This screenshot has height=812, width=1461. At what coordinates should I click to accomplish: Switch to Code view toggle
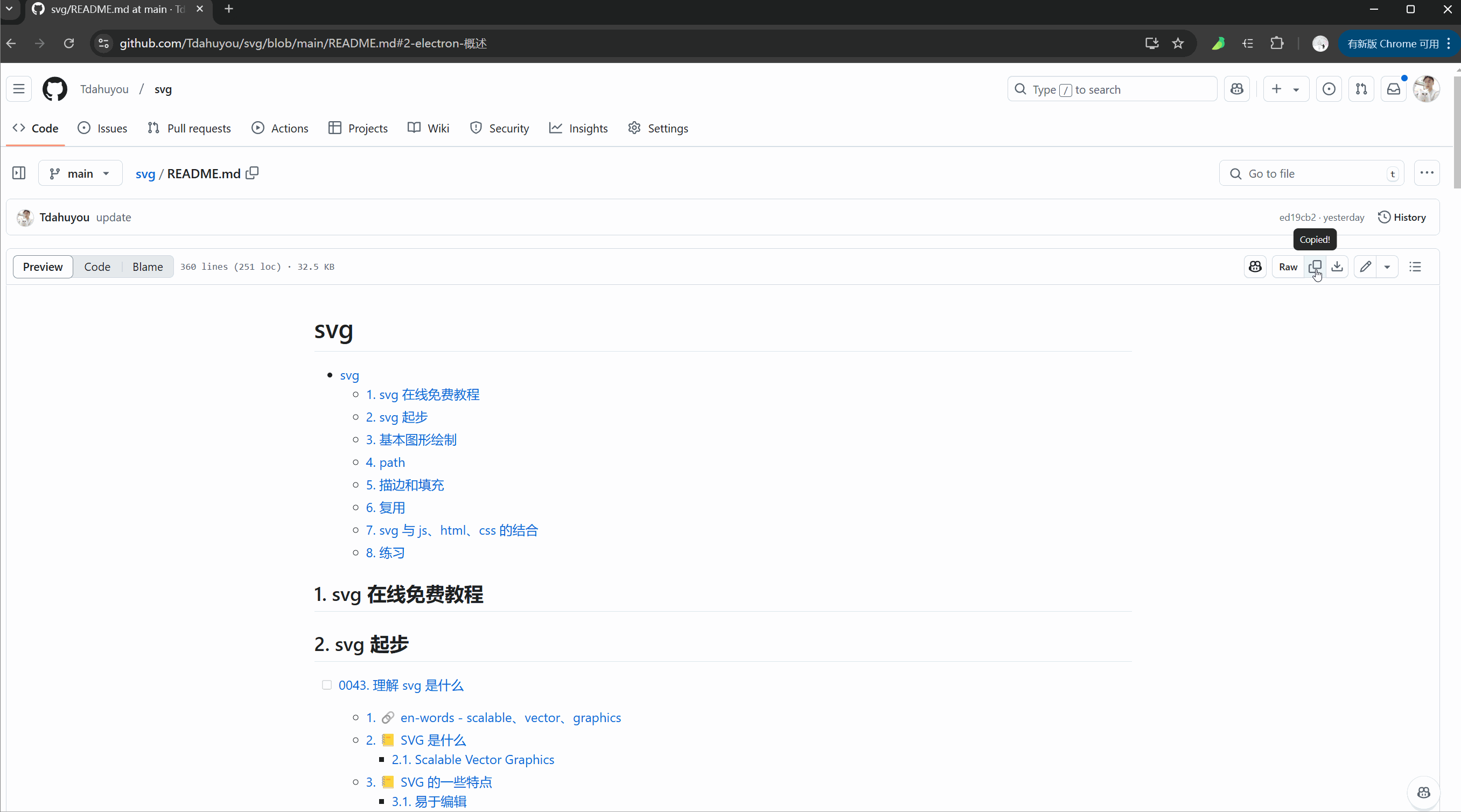pyautogui.click(x=97, y=267)
